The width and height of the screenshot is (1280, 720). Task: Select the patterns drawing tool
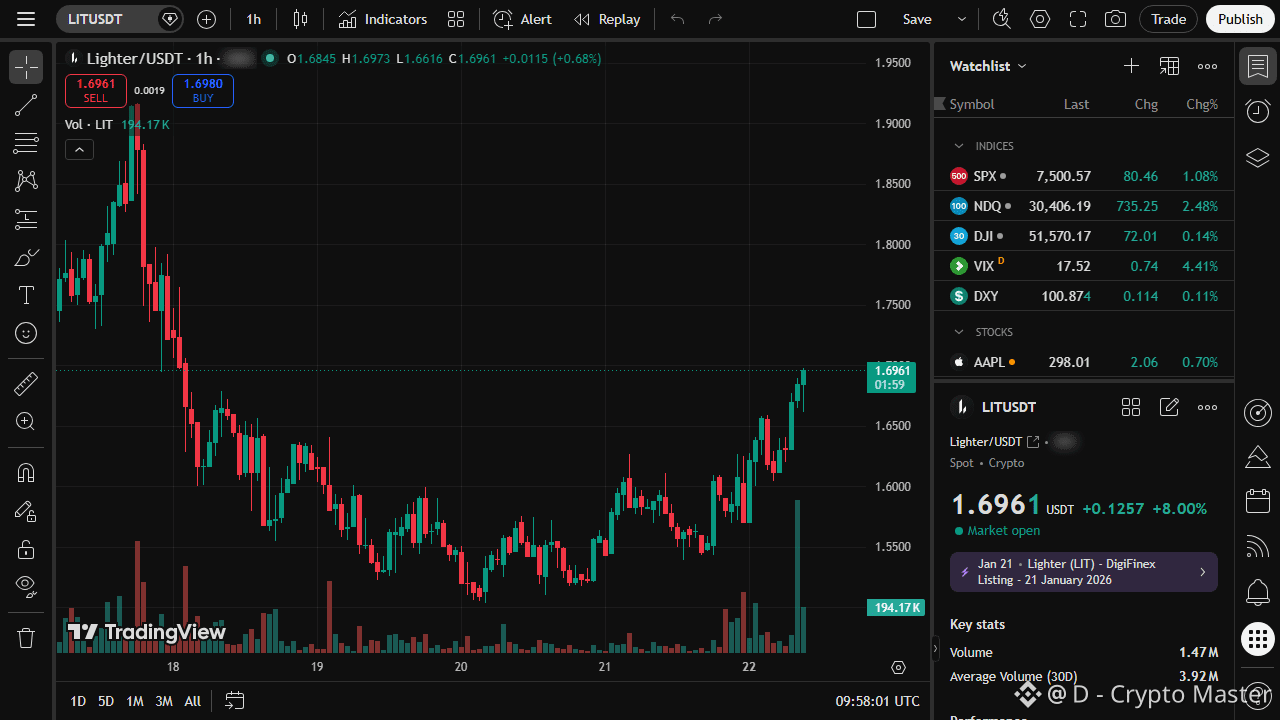coord(26,181)
